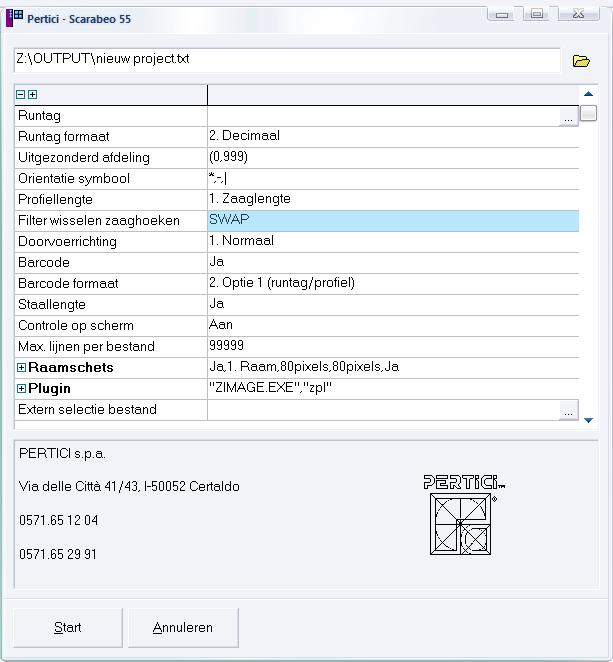The width and height of the screenshot is (613, 662).
Task: Open the Runtag browse ellipsis button
Action: pos(568,117)
